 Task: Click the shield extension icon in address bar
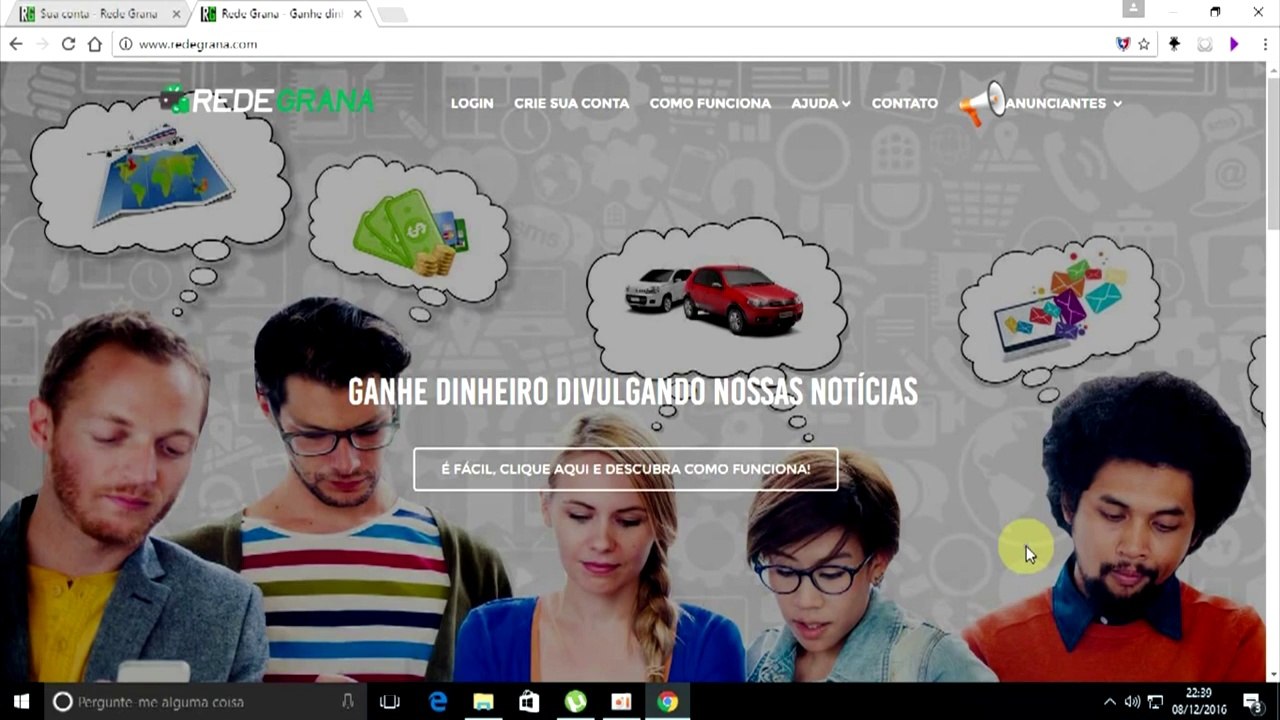point(1123,44)
